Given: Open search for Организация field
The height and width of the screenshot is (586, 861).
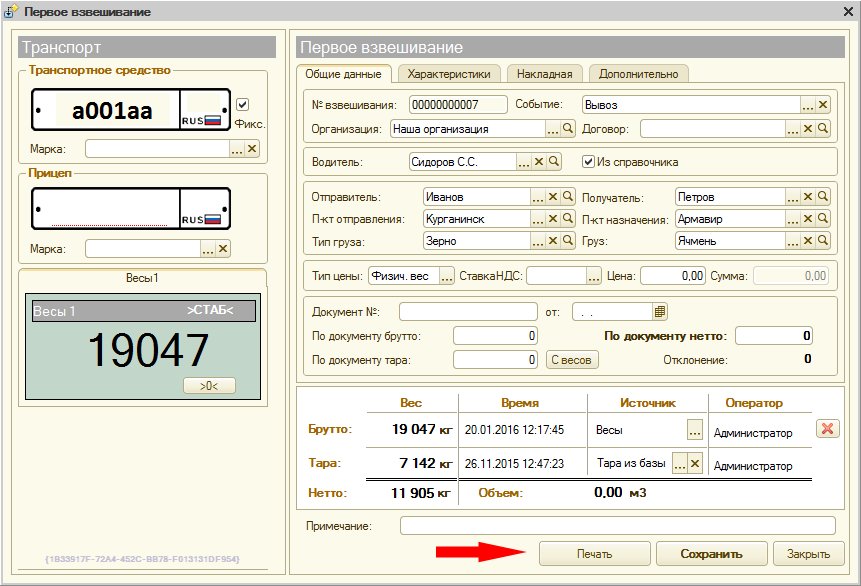Looking at the screenshot, I should (x=568, y=129).
